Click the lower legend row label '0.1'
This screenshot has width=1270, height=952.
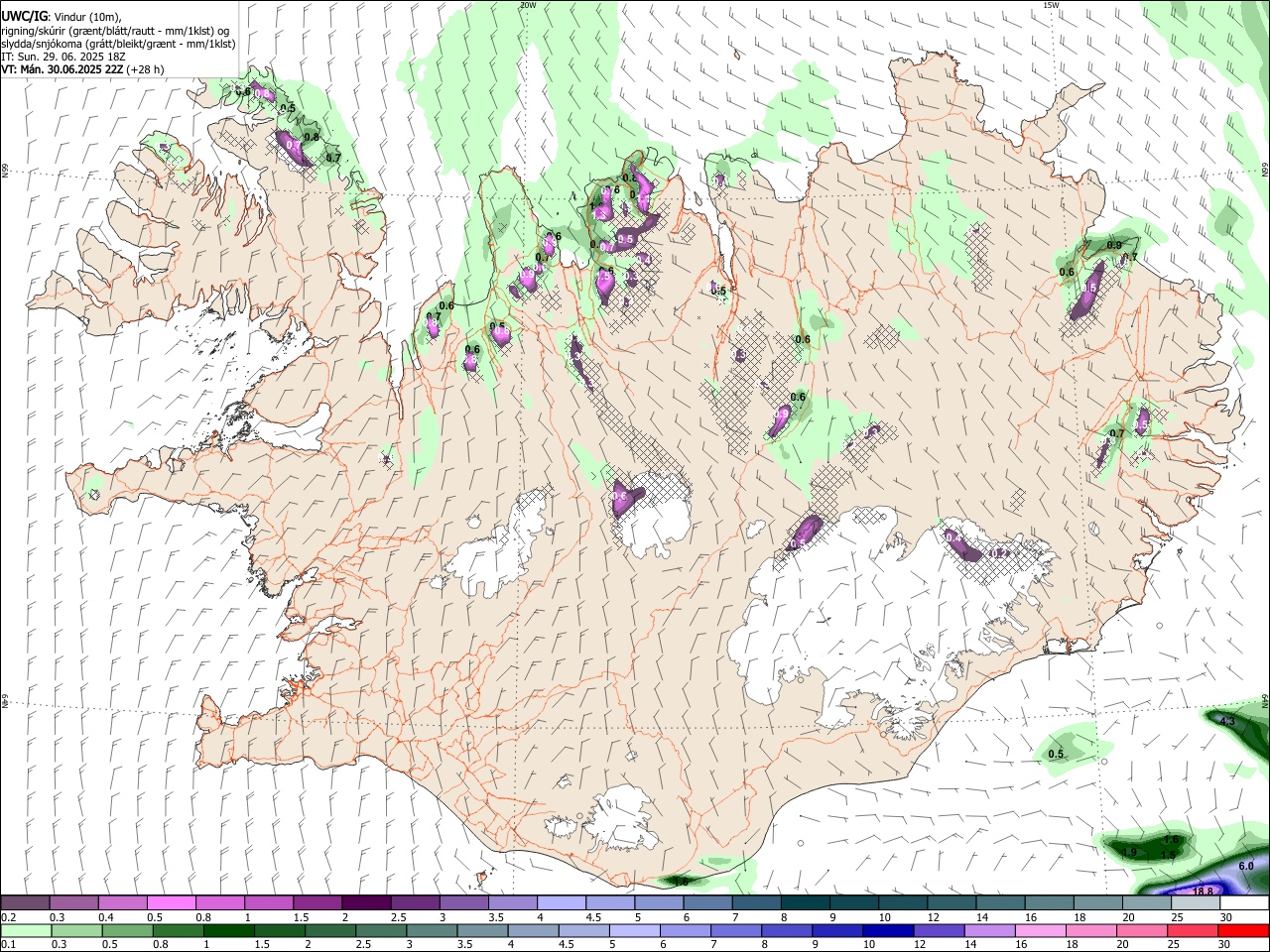[x=9, y=945]
